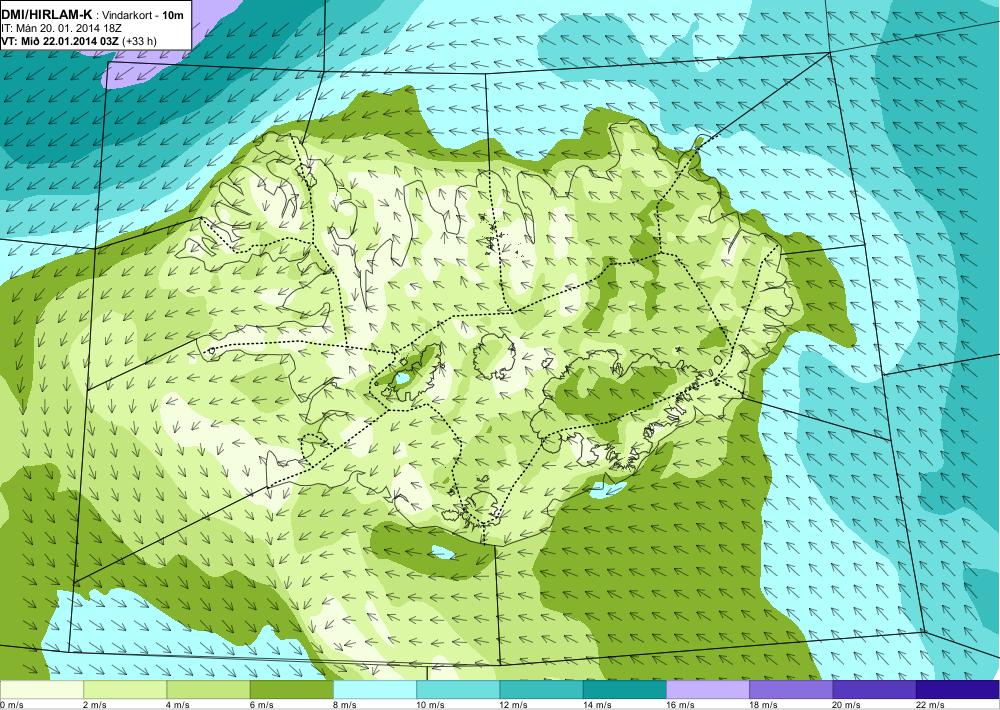Screen dimensions: 1000x710
Task: Click the "0 m/s" legend label
Action: (12, 705)
